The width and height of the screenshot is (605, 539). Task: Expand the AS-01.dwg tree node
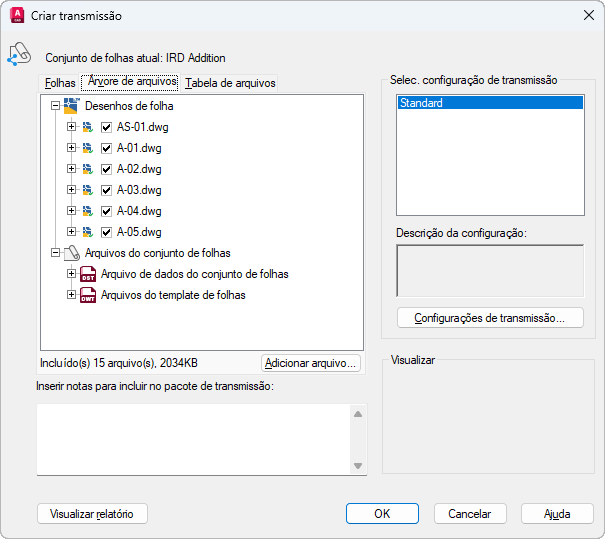71,127
